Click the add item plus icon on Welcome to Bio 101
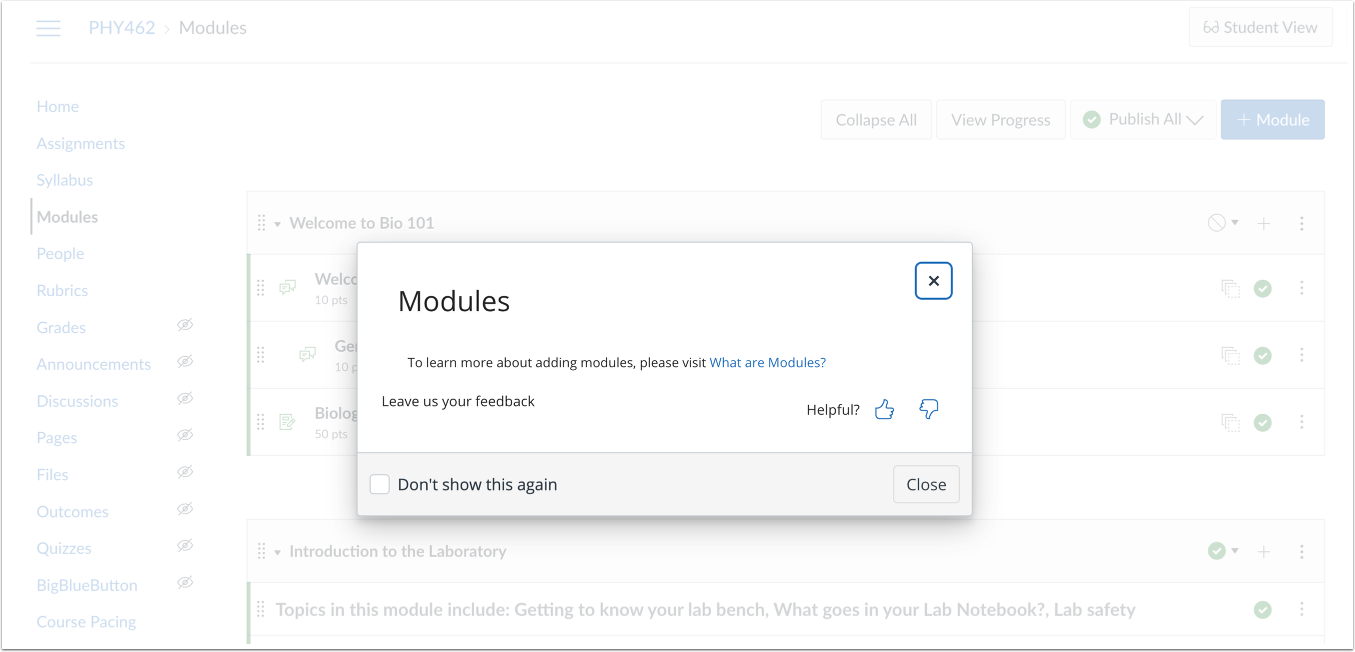1355x652 pixels. coord(1263,222)
